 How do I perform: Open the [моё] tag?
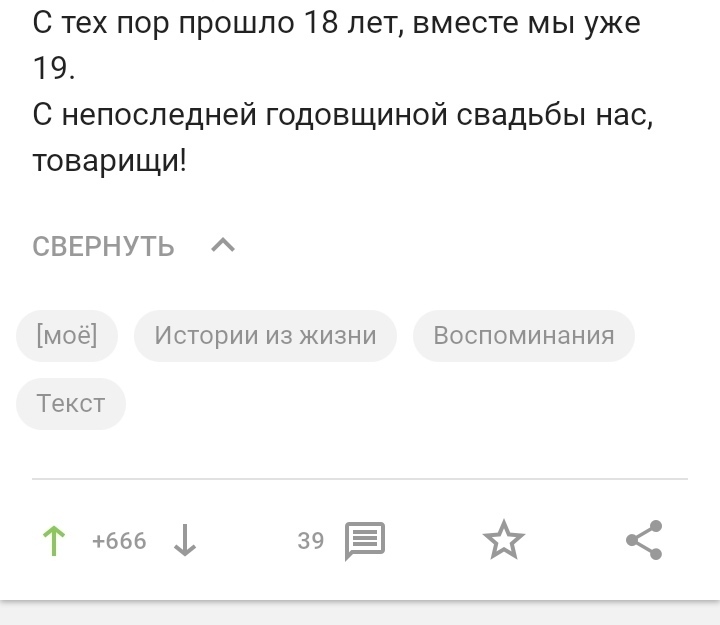pos(67,335)
